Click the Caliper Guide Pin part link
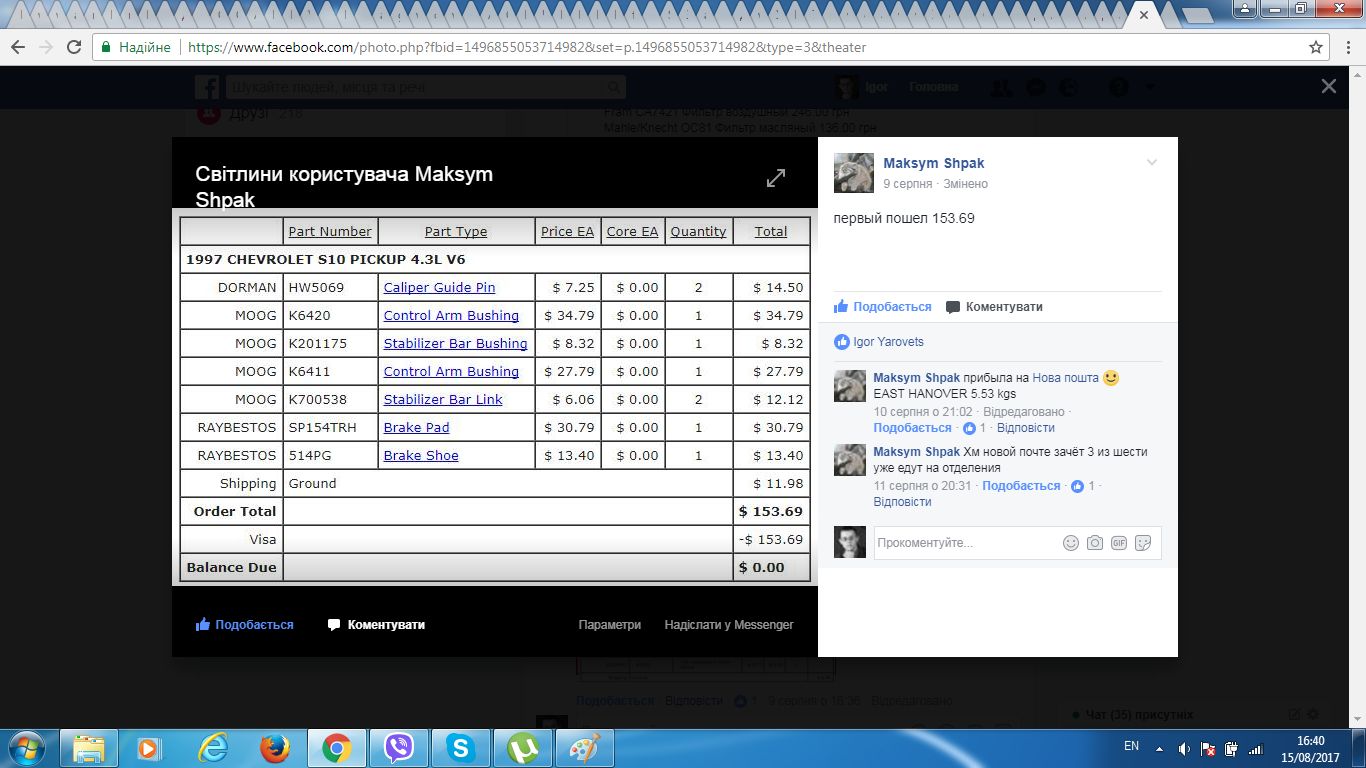1366x768 pixels. point(439,287)
